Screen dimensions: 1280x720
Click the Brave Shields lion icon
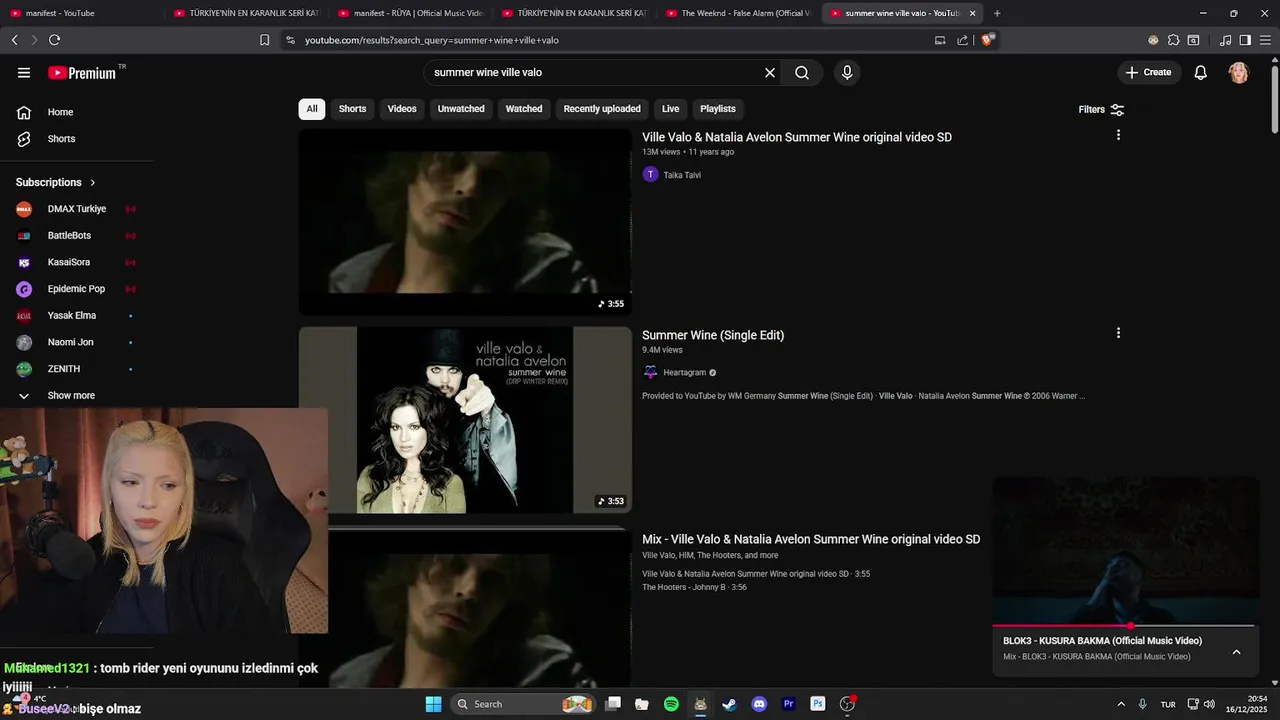988,40
